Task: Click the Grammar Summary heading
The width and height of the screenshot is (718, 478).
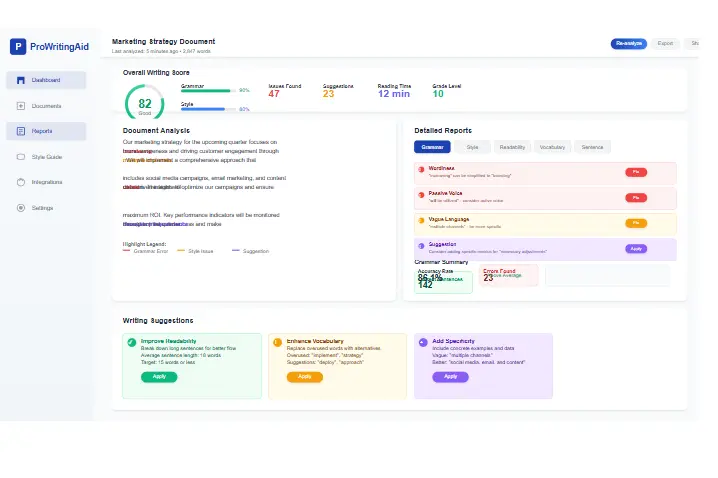Action: point(441,262)
